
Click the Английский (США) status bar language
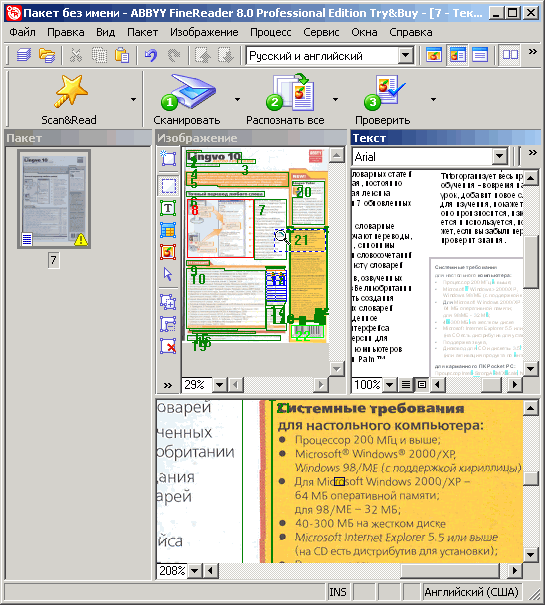471,592
